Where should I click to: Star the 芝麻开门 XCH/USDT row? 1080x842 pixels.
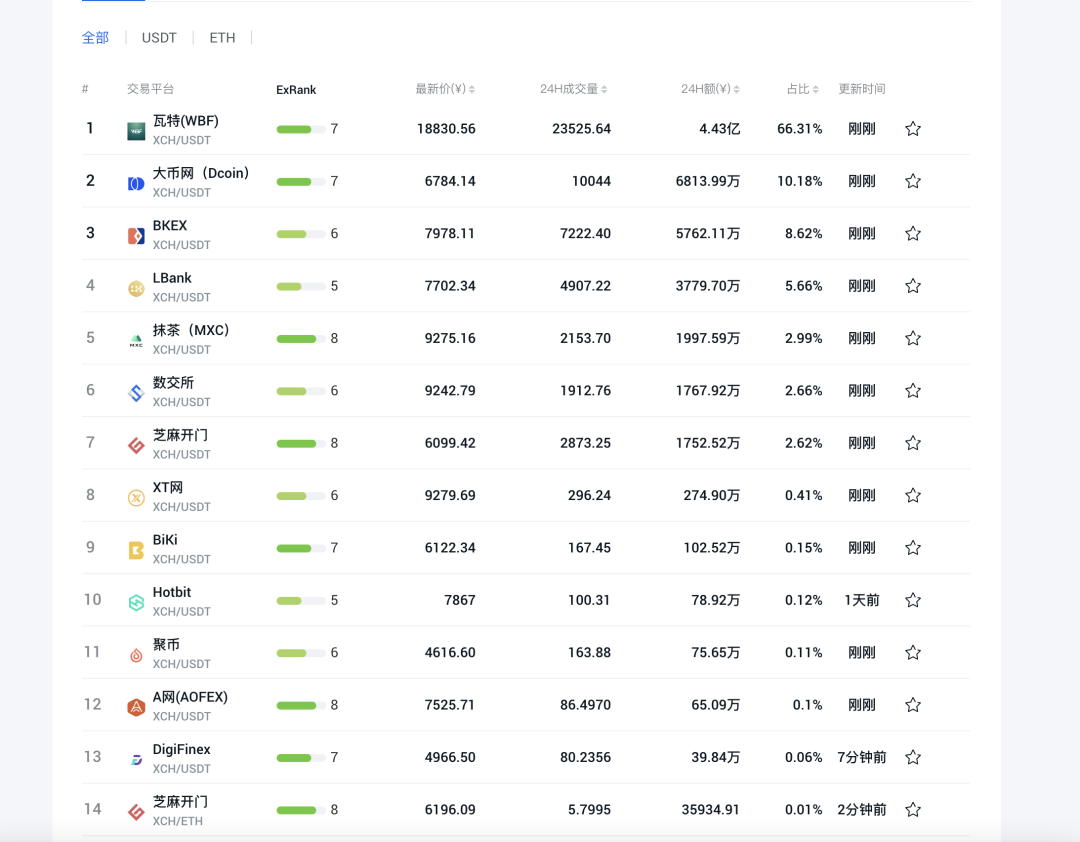click(x=913, y=443)
